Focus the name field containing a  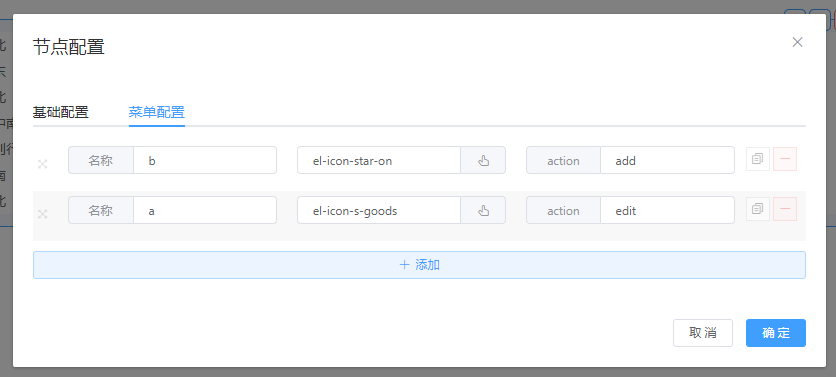(205, 210)
